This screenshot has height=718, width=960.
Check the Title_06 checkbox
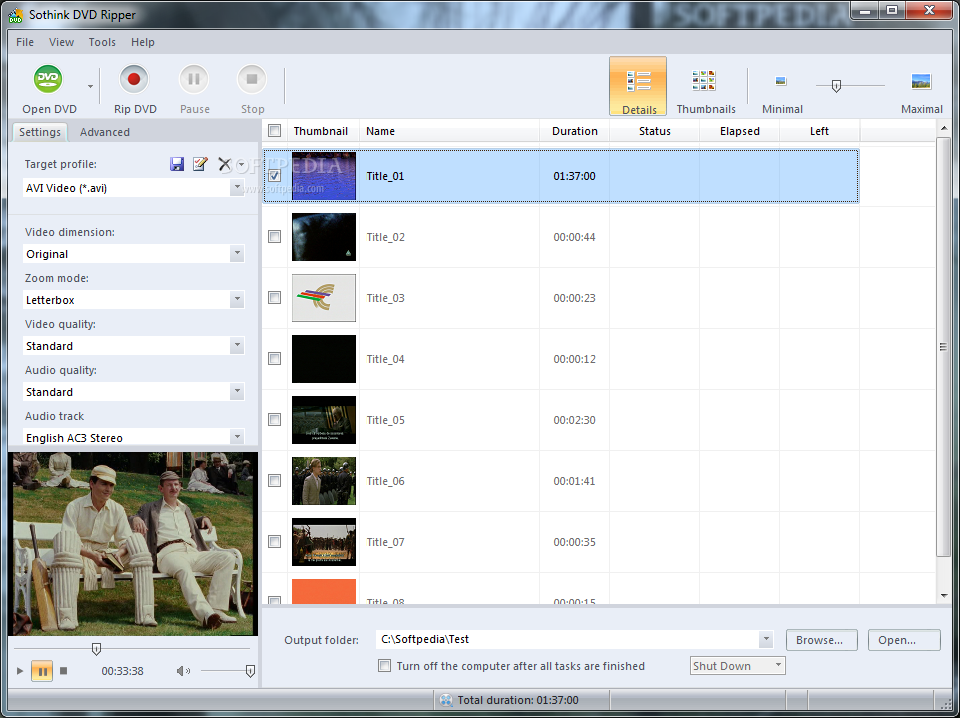(x=274, y=481)
